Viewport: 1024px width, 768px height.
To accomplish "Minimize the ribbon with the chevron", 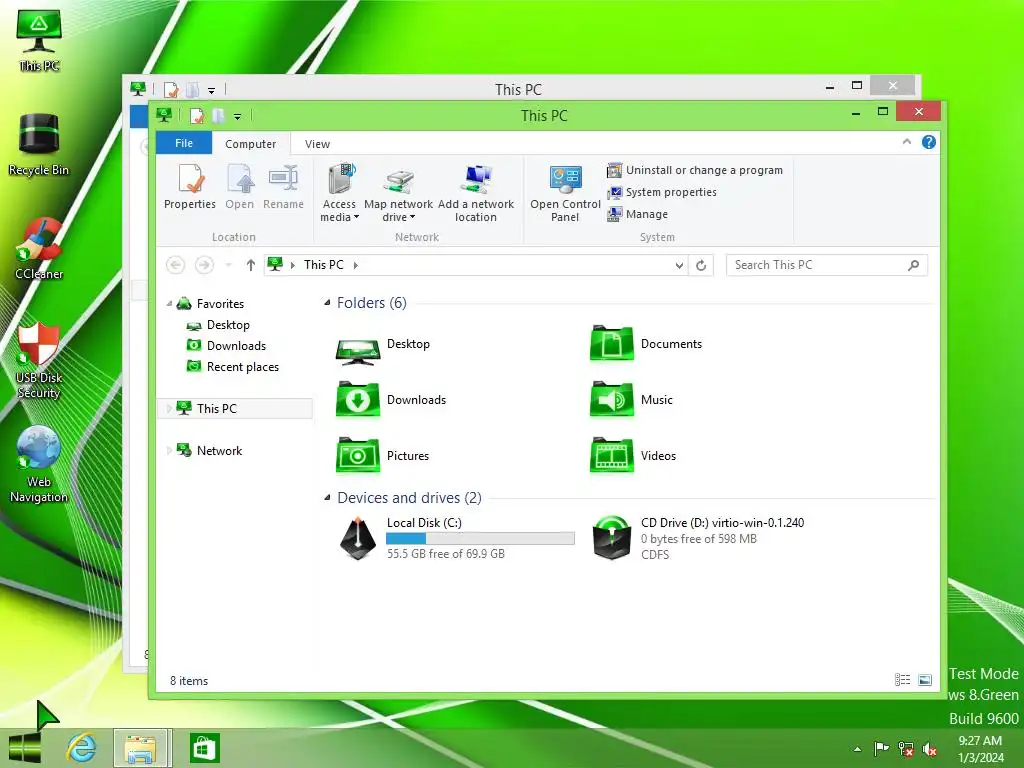I will tap(906, 142).
